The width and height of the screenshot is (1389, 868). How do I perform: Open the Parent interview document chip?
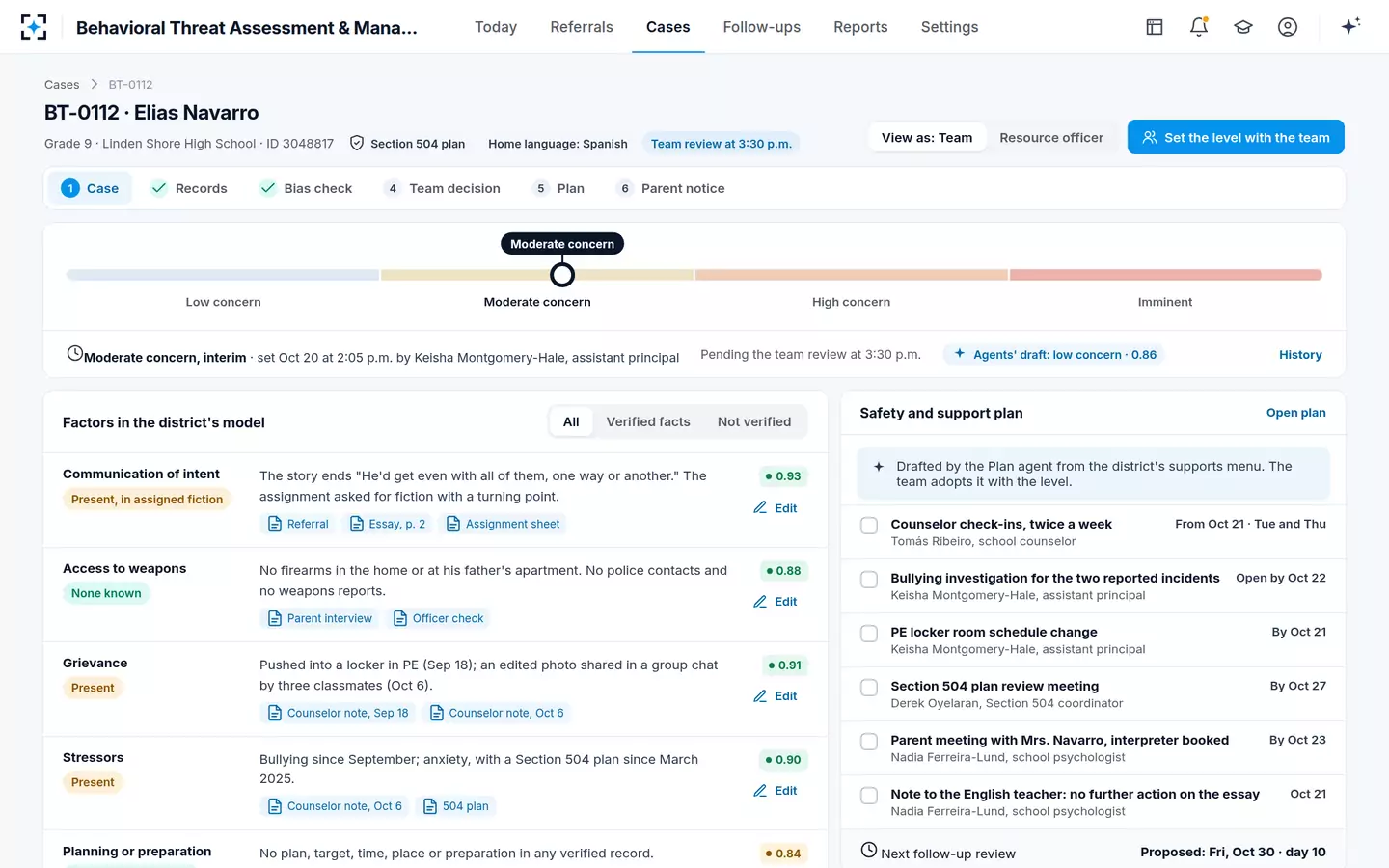pyautogui.click(x=319, y=618)
